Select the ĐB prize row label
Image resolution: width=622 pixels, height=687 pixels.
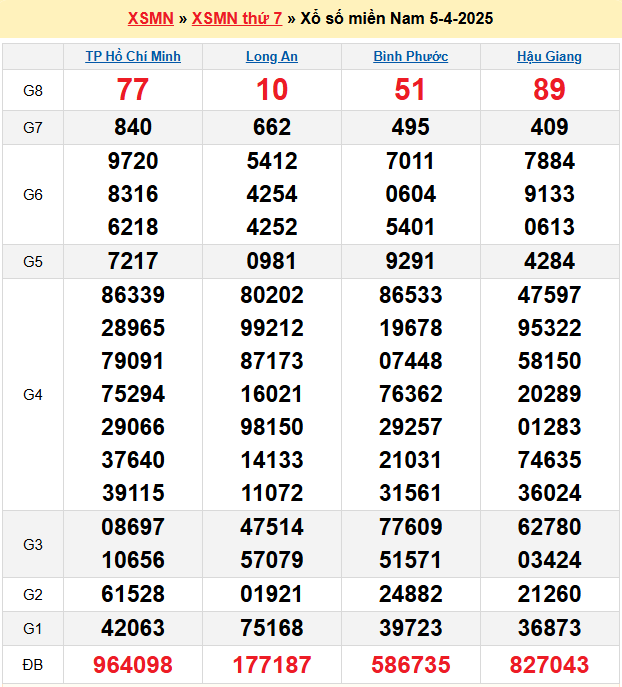pos(33,664)
